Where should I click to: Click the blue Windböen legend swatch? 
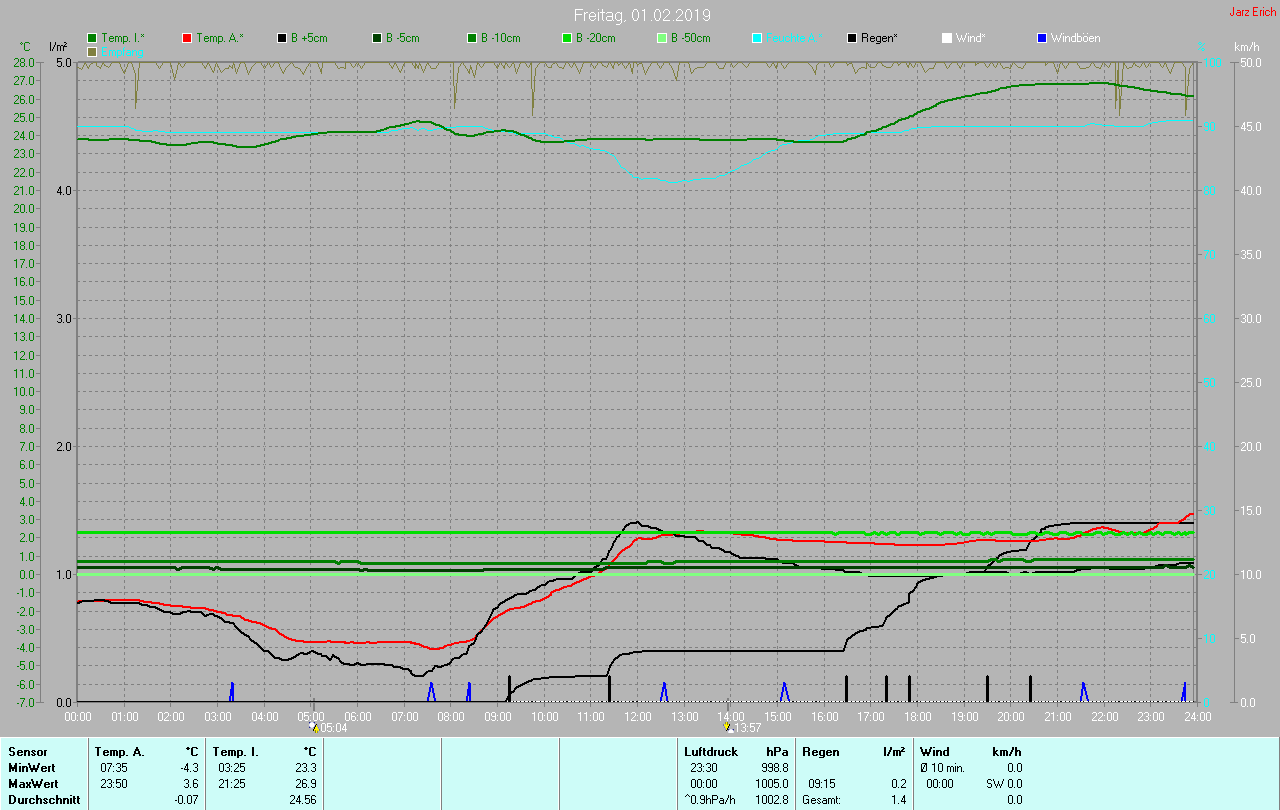1042,38
